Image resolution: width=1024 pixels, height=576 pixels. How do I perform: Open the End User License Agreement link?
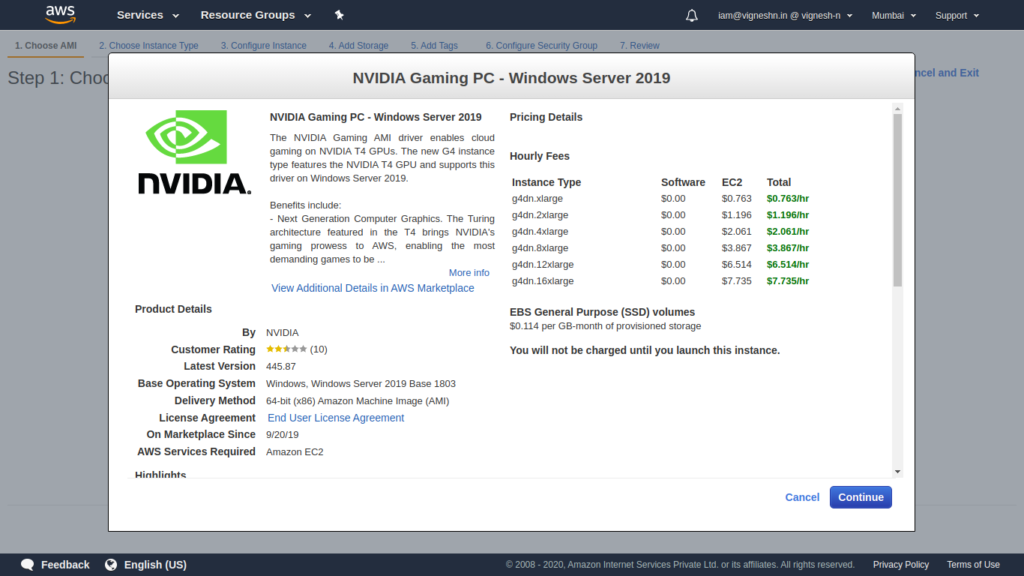[x=336, y=418]
